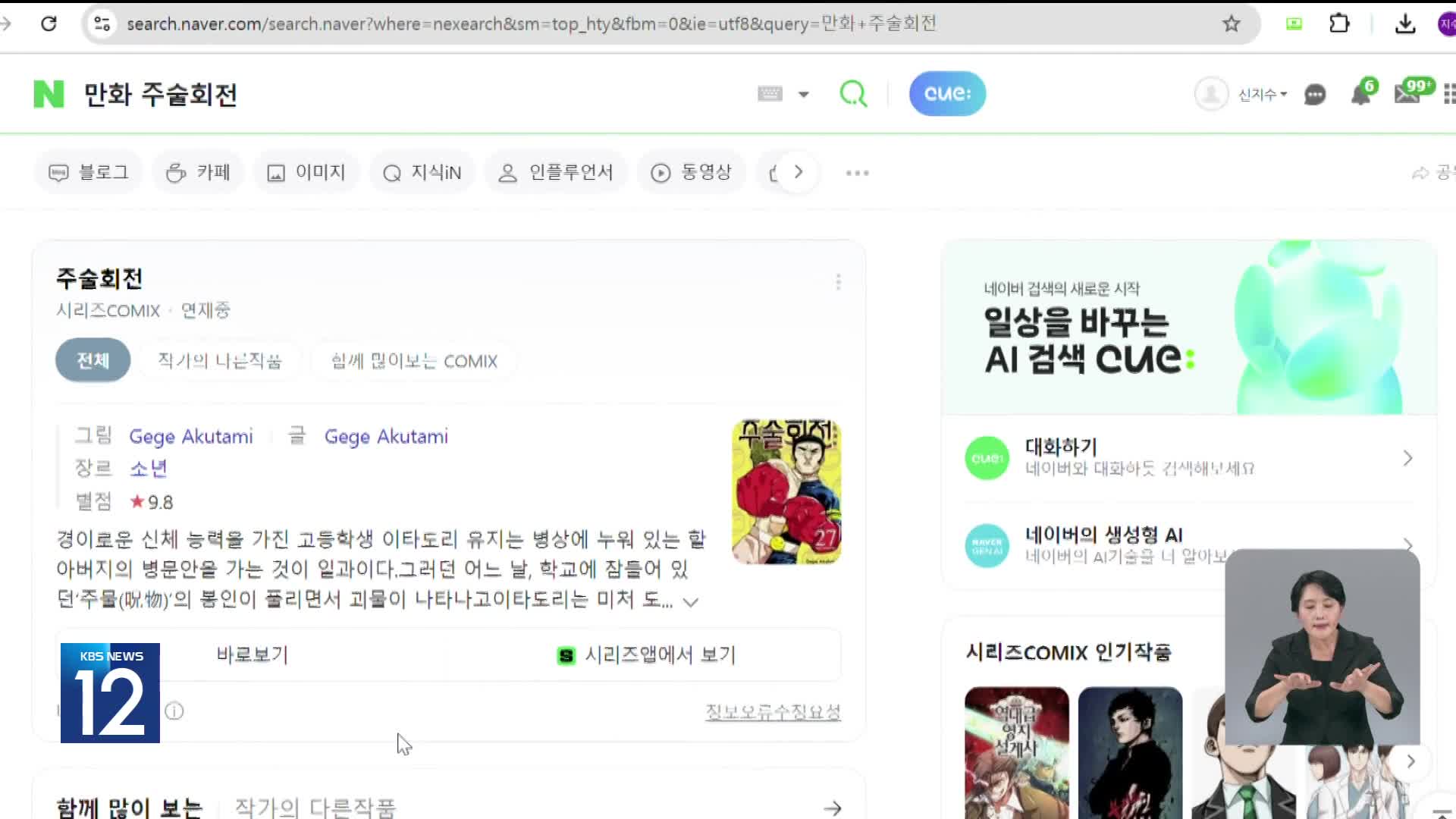Open the Naver services grid icon
This screenshot has height=819, width=1456.
pyautogui.click(x=1448, y=94)
